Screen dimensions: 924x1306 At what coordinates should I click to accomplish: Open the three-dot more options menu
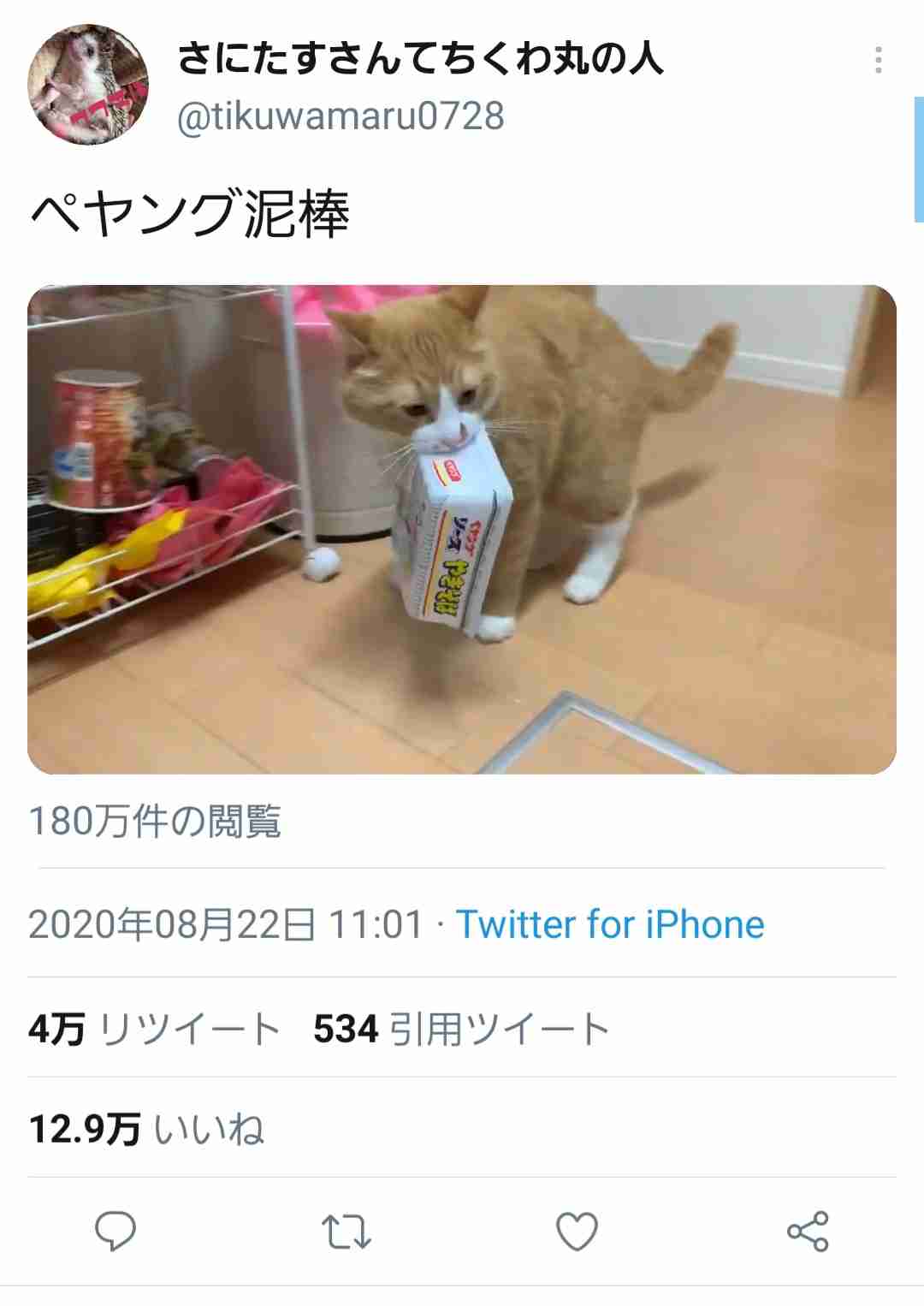coord(879,60)
